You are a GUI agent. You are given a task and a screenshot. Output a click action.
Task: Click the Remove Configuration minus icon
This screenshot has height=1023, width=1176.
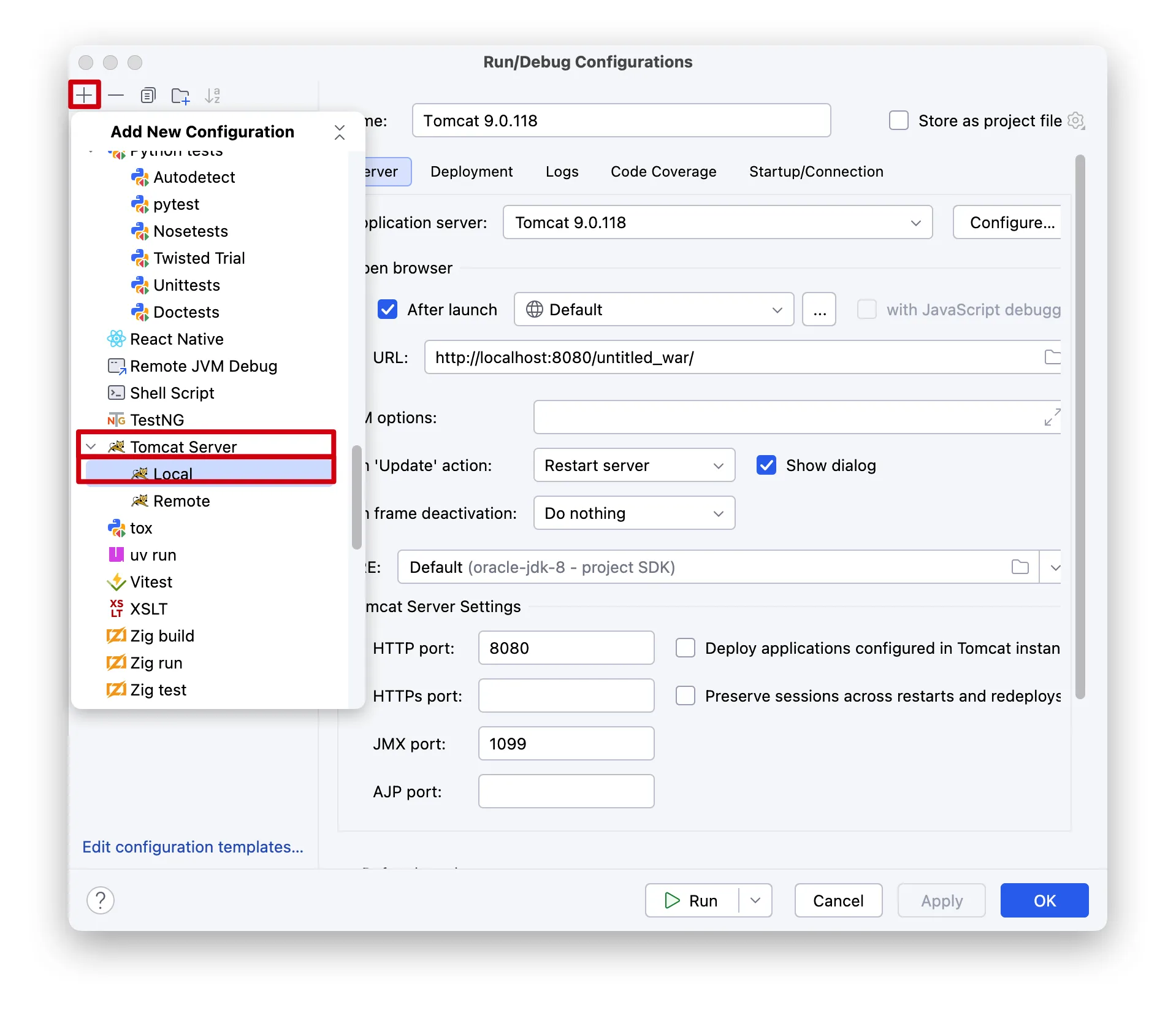(116, 95)
